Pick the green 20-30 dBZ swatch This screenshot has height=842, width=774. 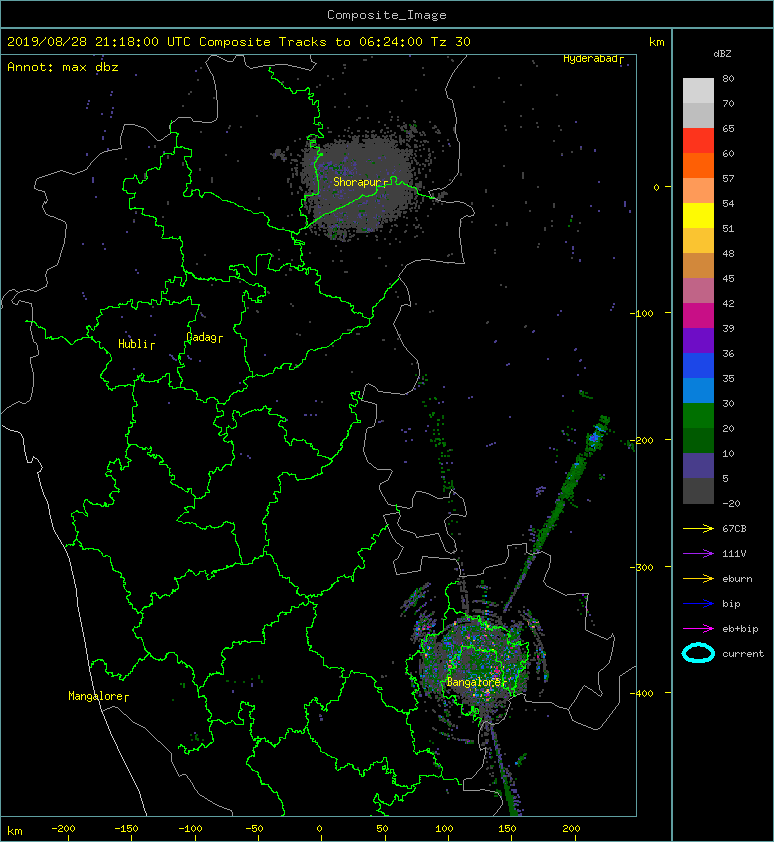click(x=698, y=415)
